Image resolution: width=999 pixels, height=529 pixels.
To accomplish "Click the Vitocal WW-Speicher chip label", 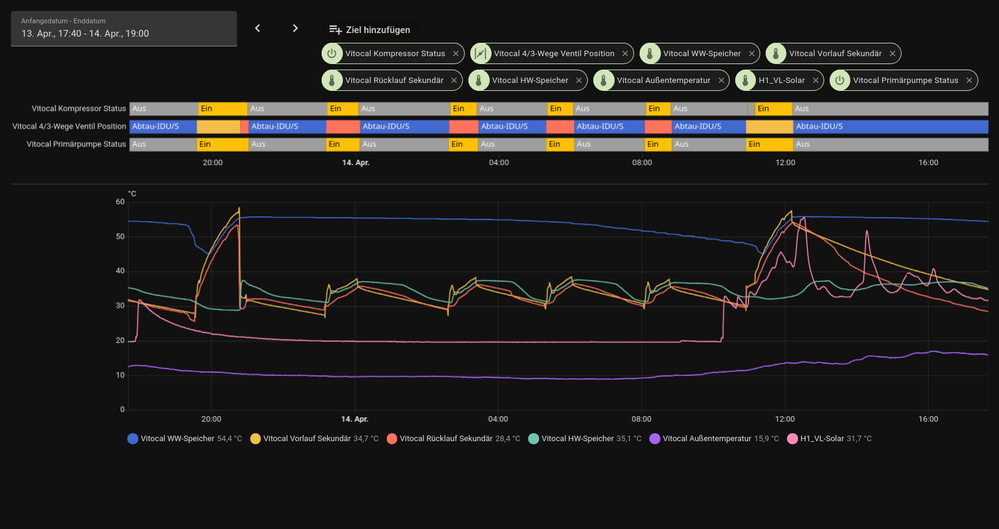I will point(702,54).
